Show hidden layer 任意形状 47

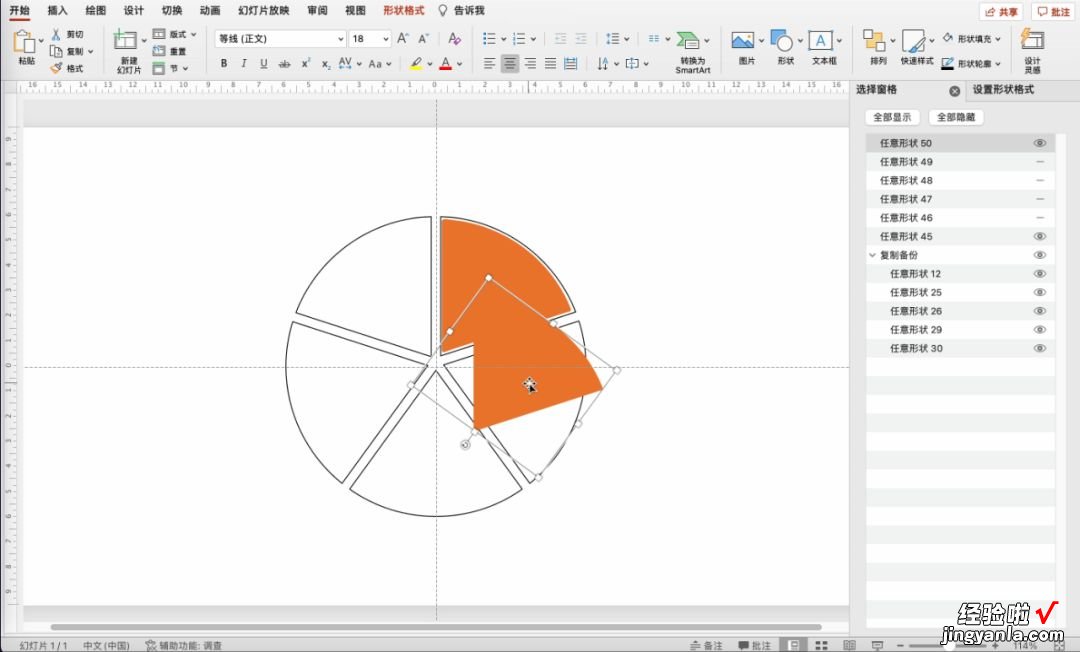pyautogui.click(x=1039, y=199)
